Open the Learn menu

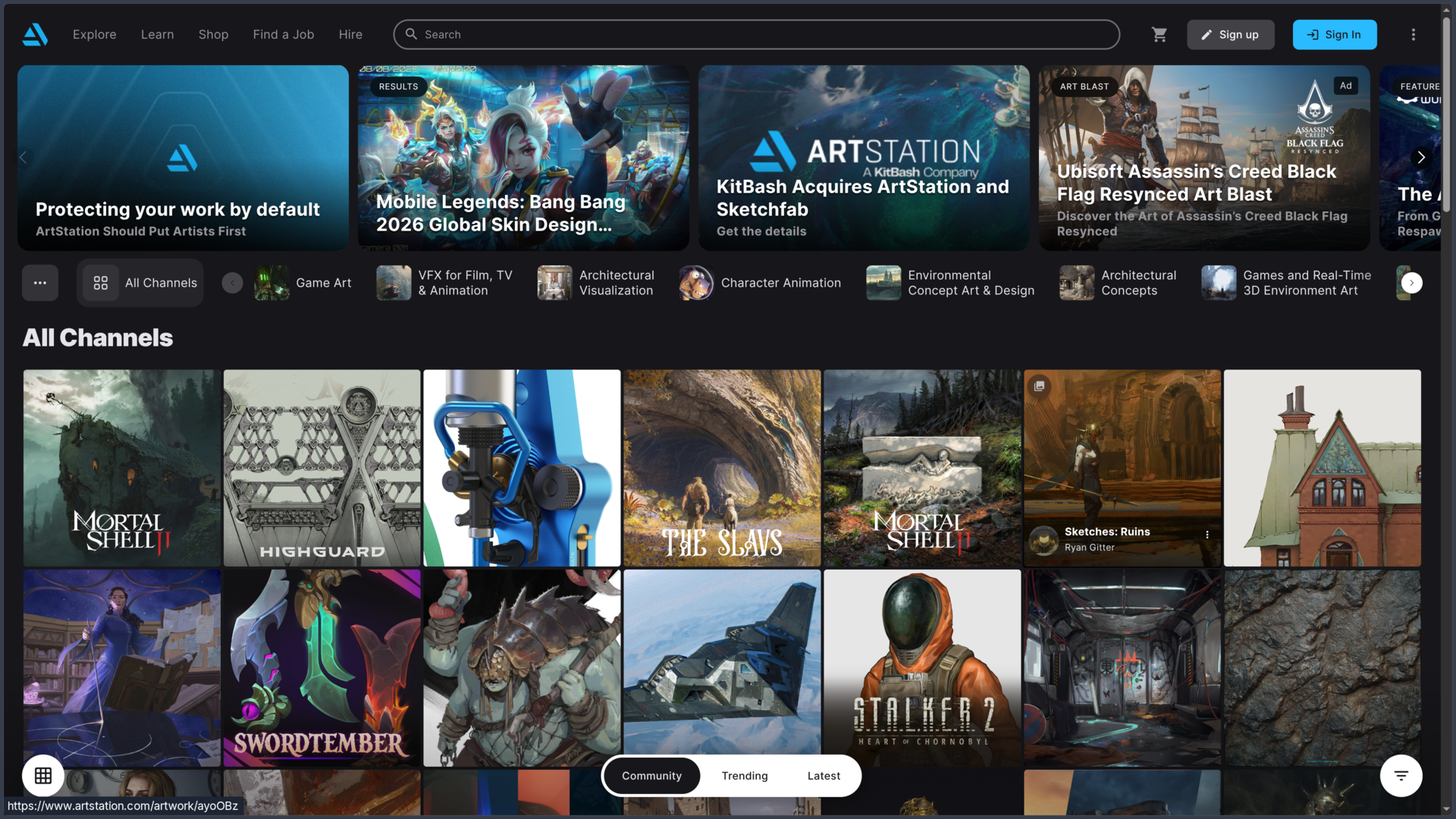158,34
